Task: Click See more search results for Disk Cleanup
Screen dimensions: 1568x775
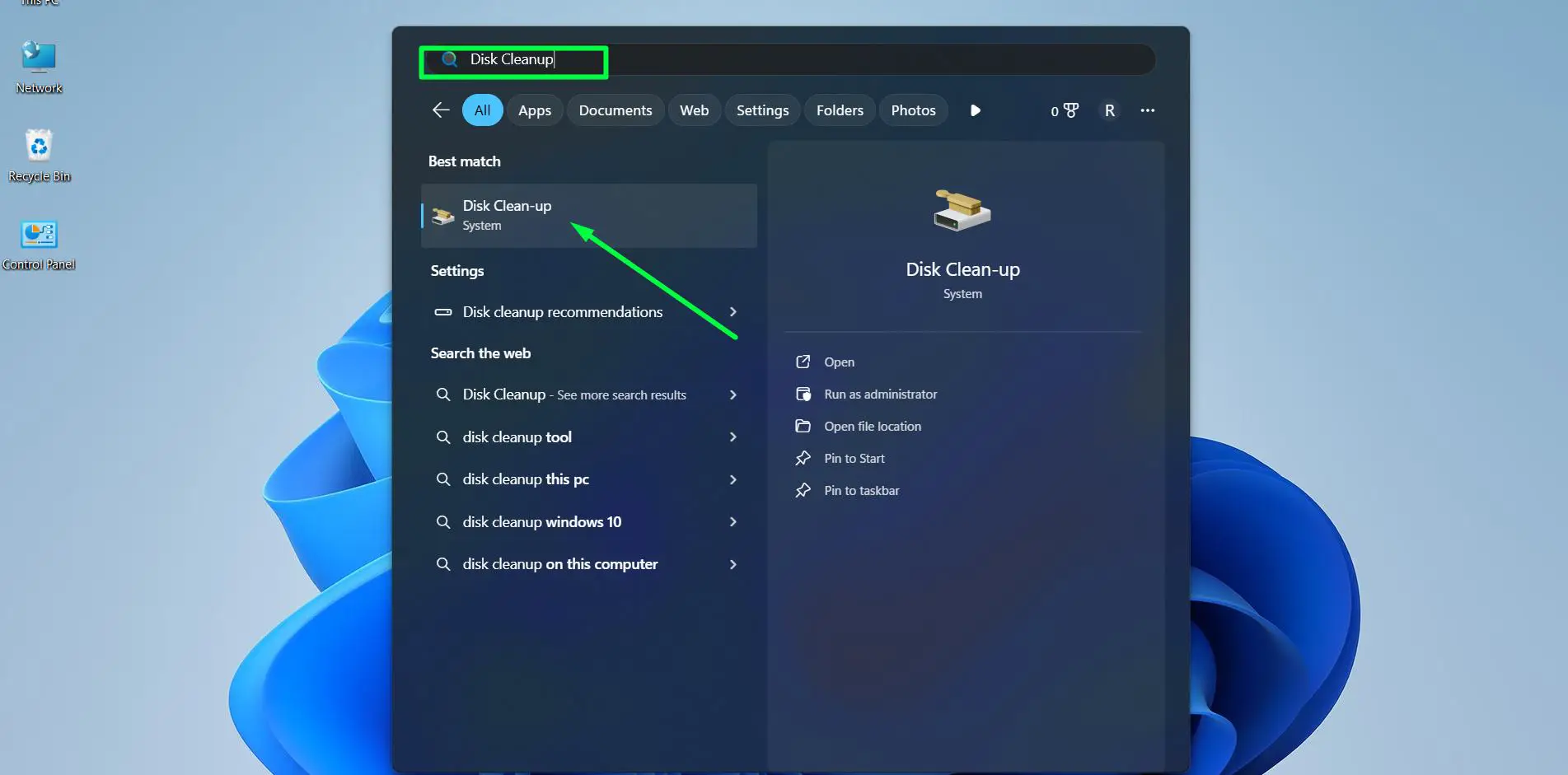Action: [x=574, y=395]
